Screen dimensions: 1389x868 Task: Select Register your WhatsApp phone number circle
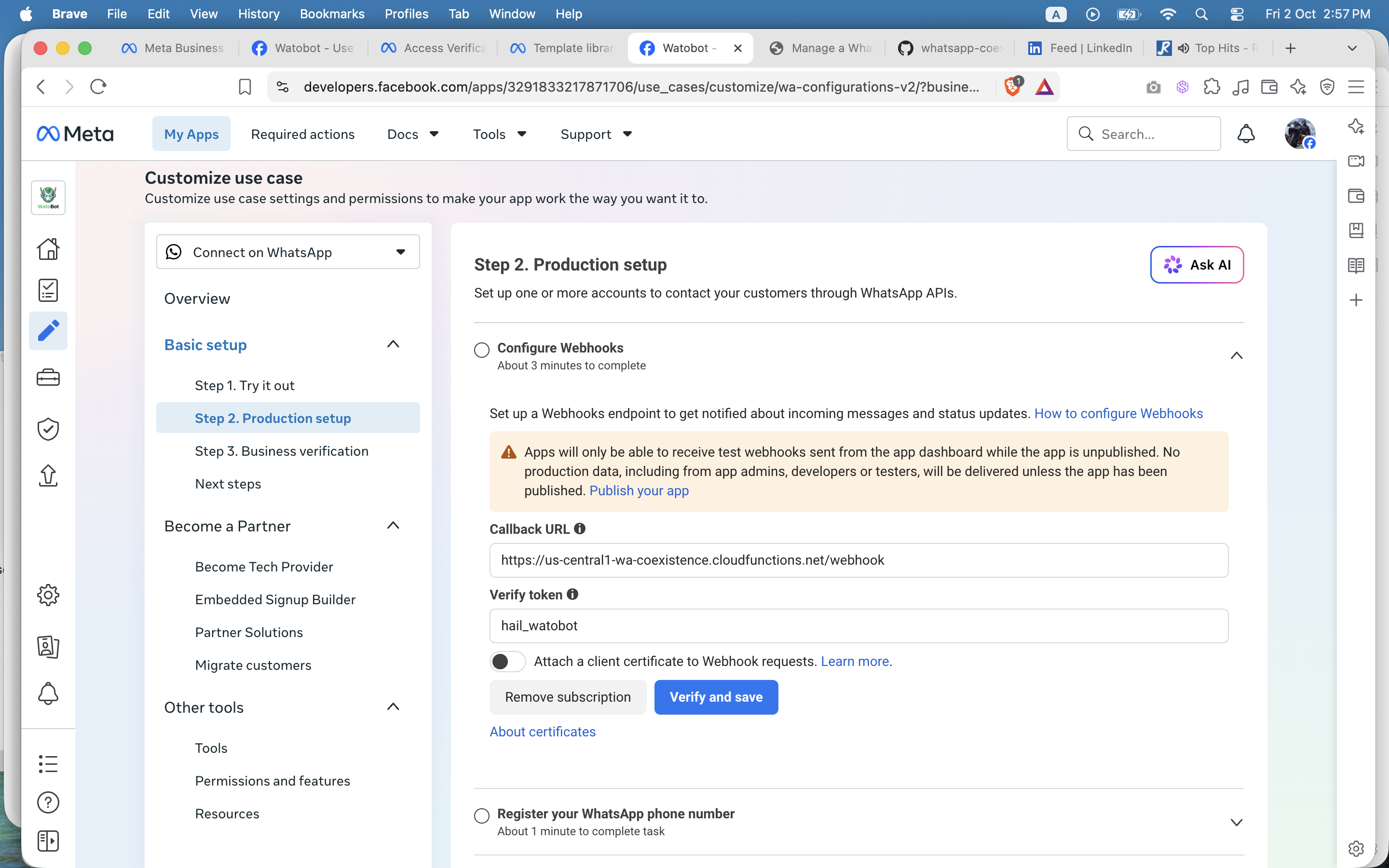point(481,816)
